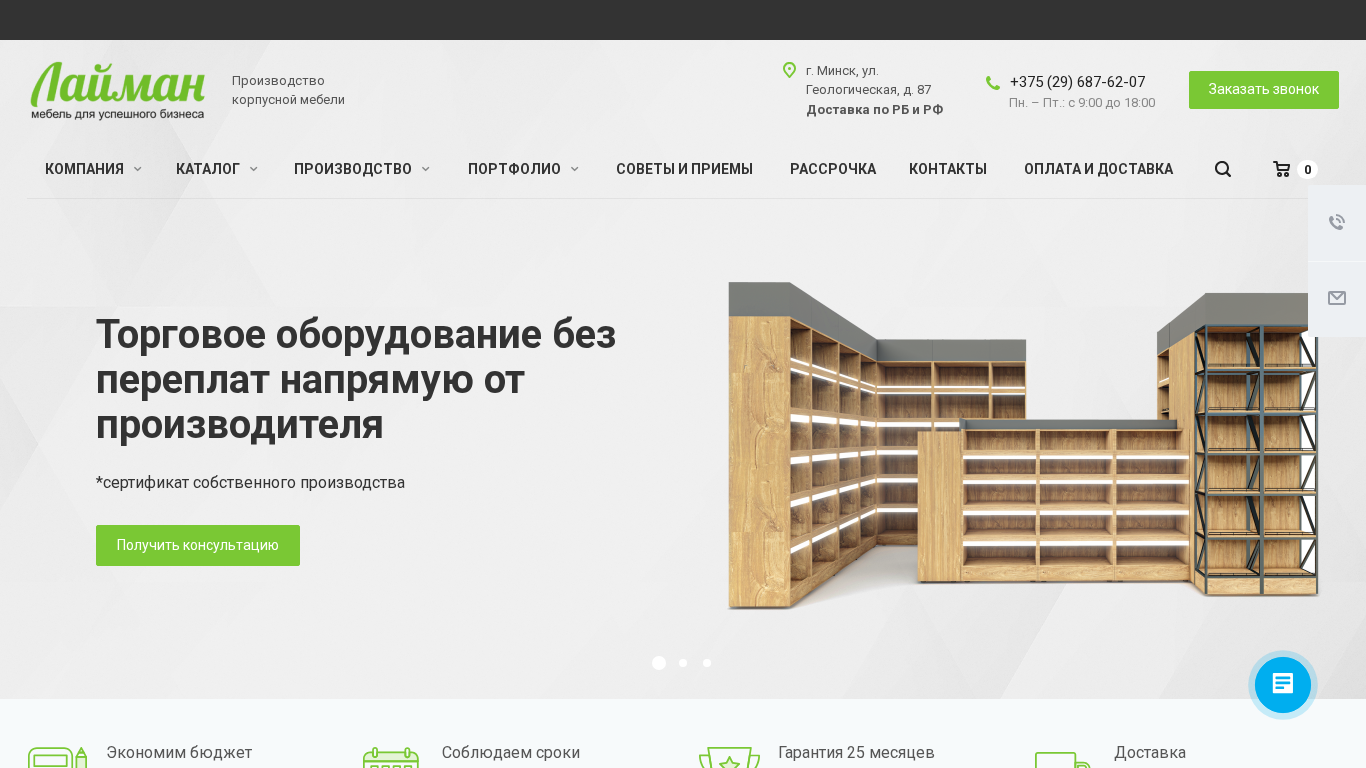Expand the Производство dropdown

point(361,169)
